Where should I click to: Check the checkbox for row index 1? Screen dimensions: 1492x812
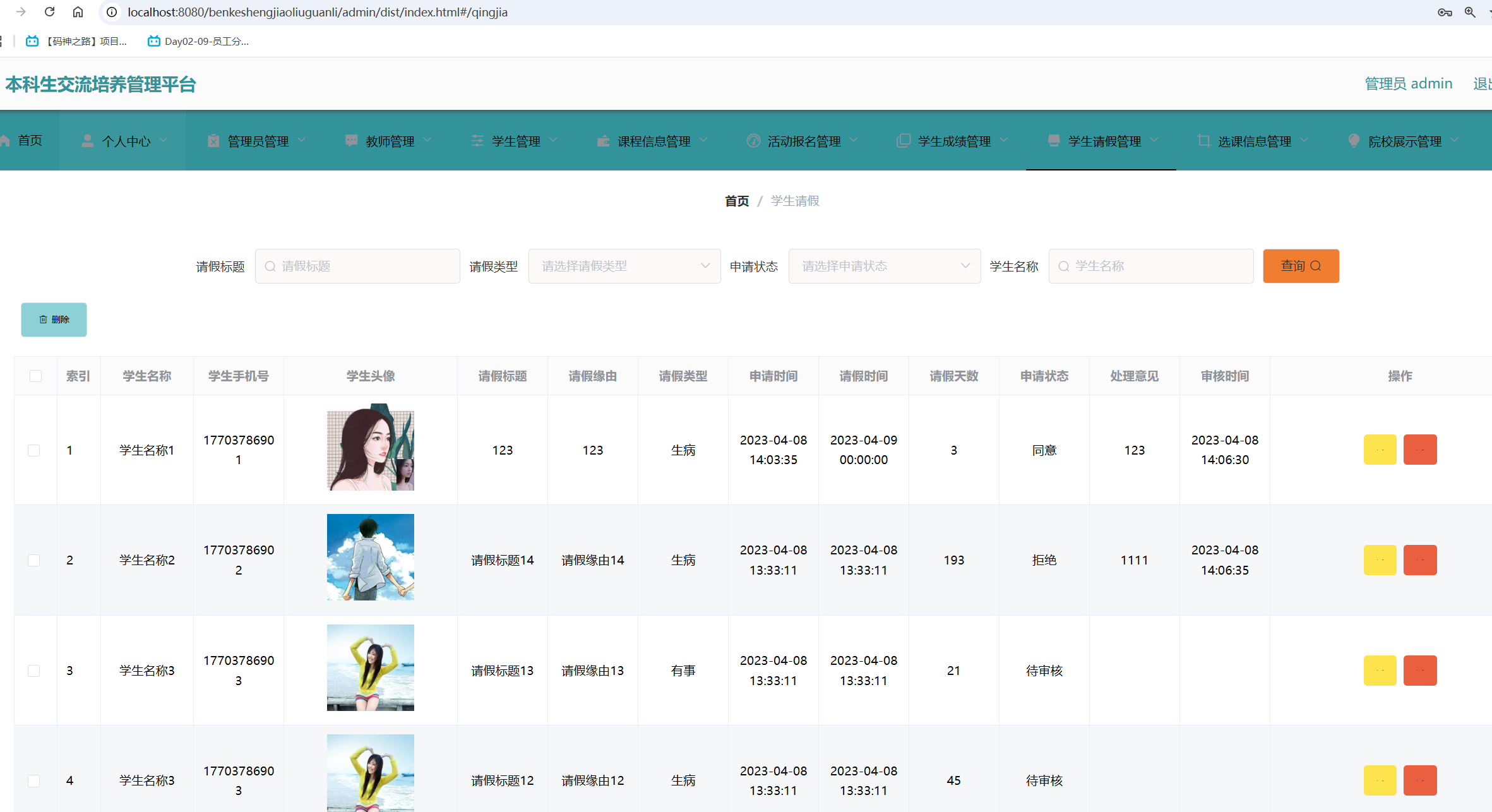point(34,450)
